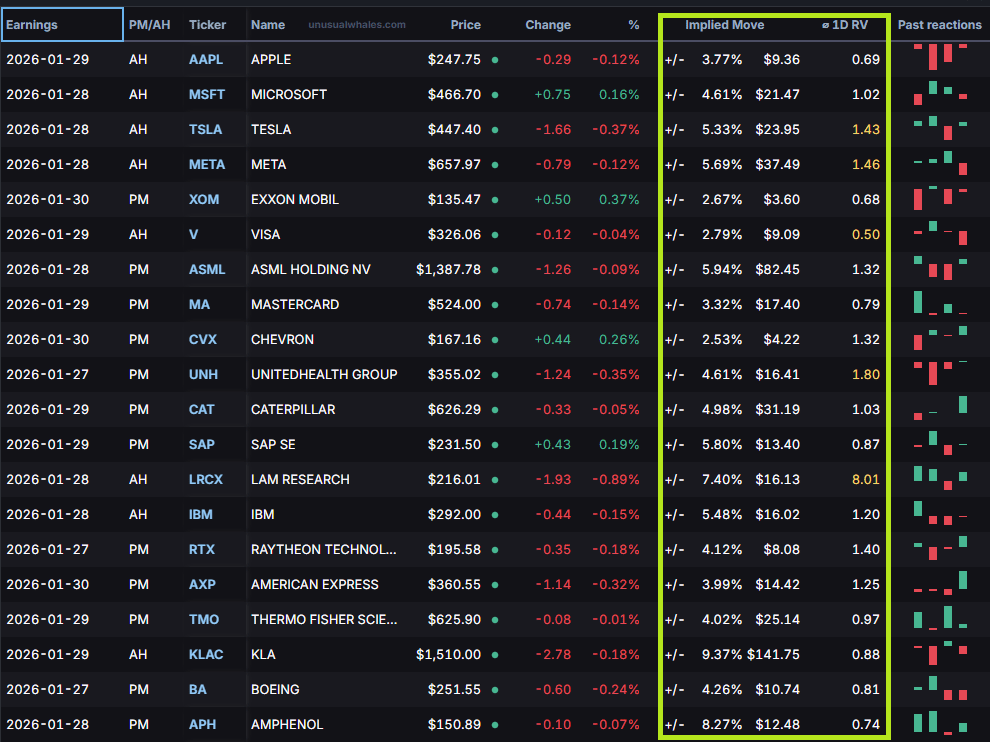View Microsoft's past reactions bar chart
The height and width of the screenshot is (742, 990).
coord(941,93)
